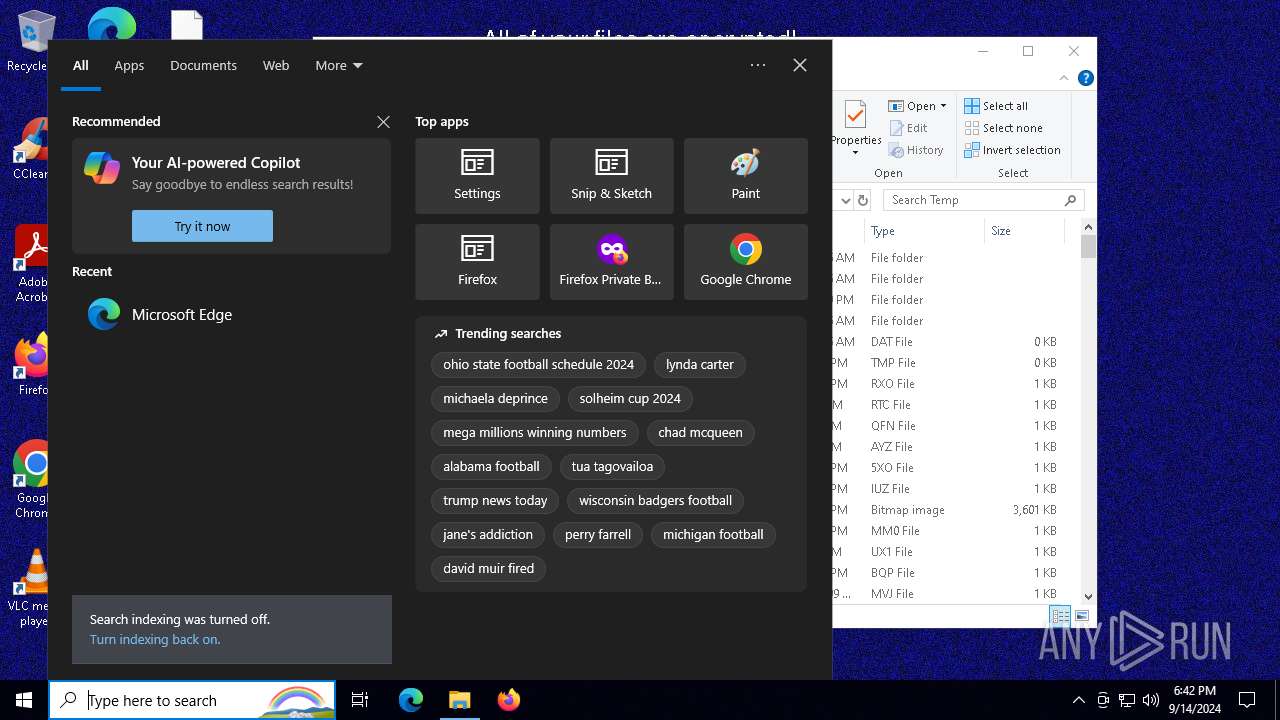The image size is (1280, 720).
Task: Launch Firefox tile in Top apps
Action: (477, 262)
